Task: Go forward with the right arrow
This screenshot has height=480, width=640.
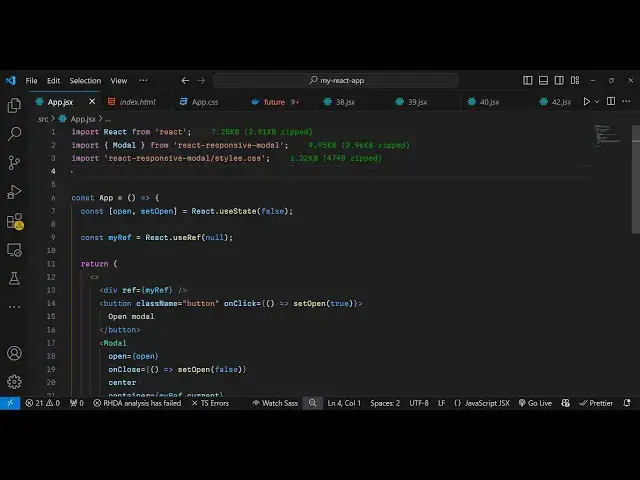Action: pyautogui.click(x=201, y=80)
